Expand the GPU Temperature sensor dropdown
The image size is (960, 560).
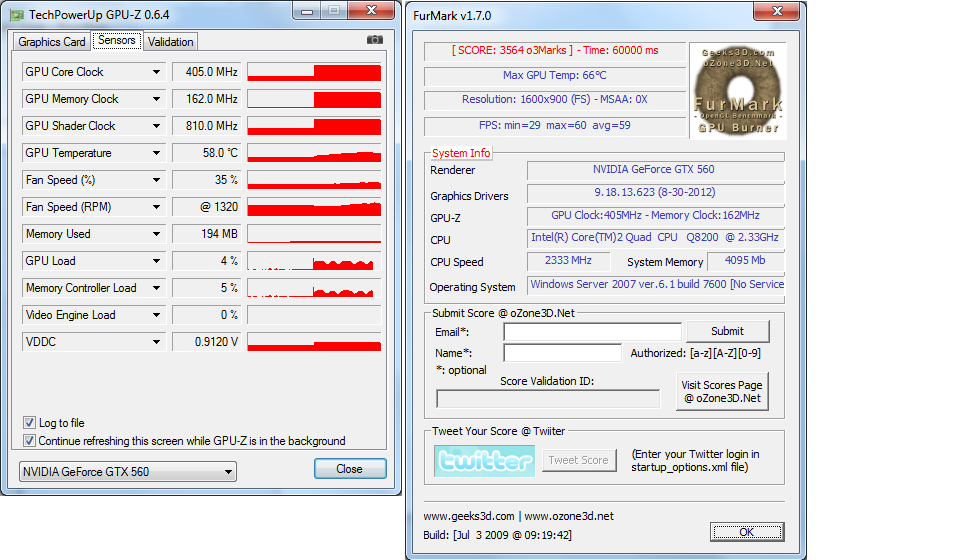click(x=156, y=153)
